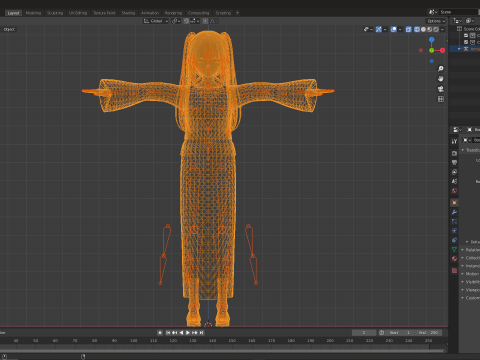Switch to Animation workspace tab
480x360 pixels.
pos(150,13)
